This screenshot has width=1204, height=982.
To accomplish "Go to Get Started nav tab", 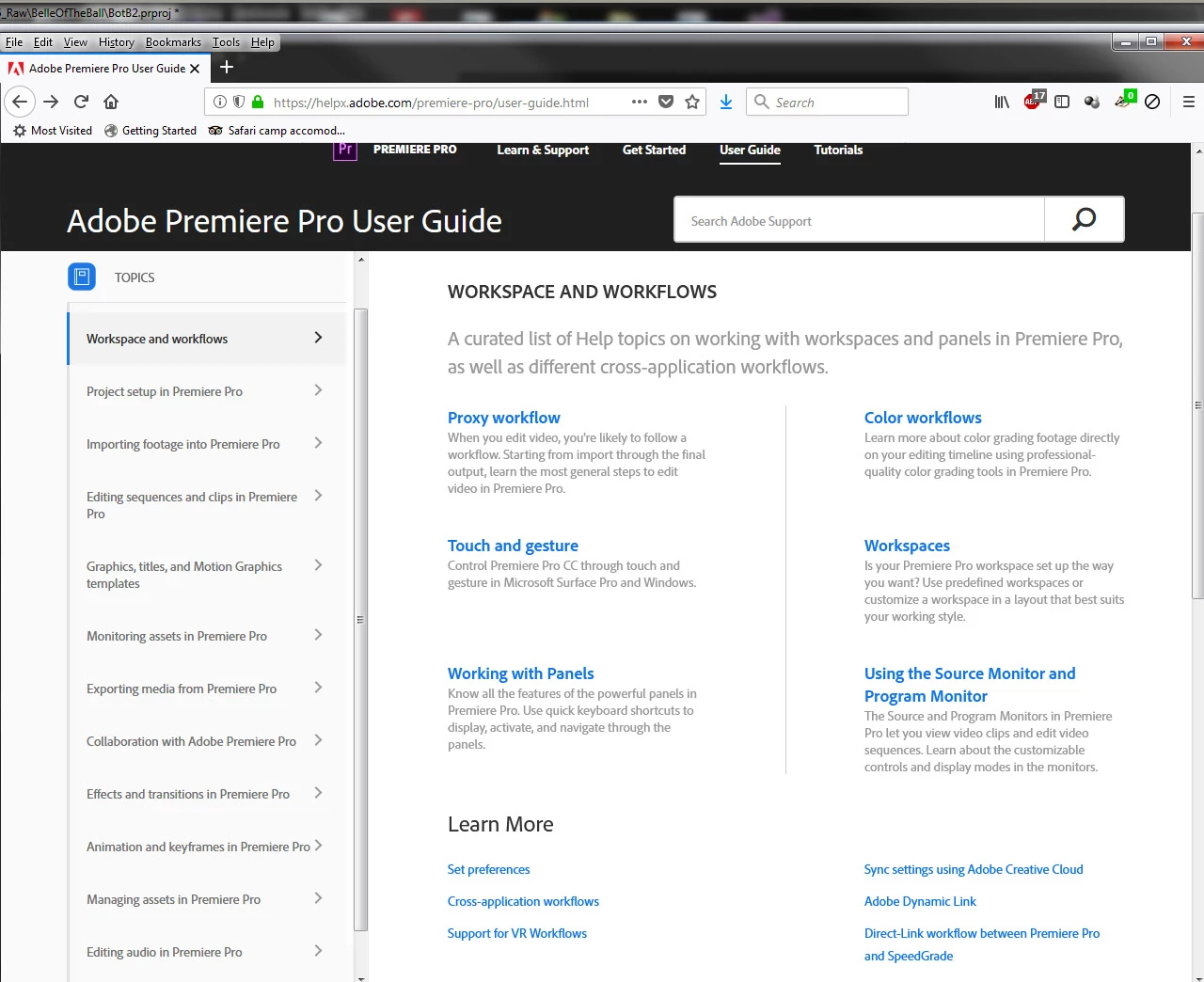I will tap(654, 150).
